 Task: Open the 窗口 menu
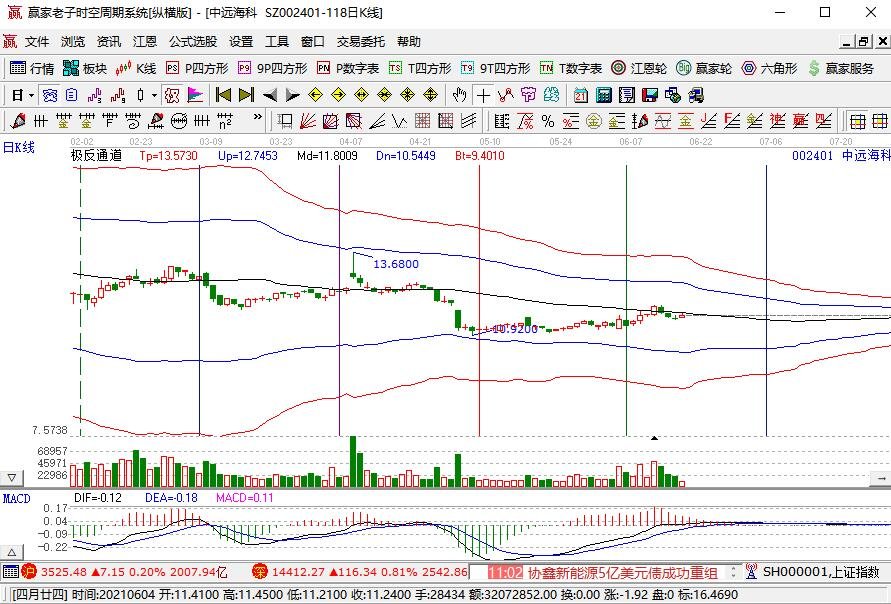pyautogui.click(x=313, y=41)
